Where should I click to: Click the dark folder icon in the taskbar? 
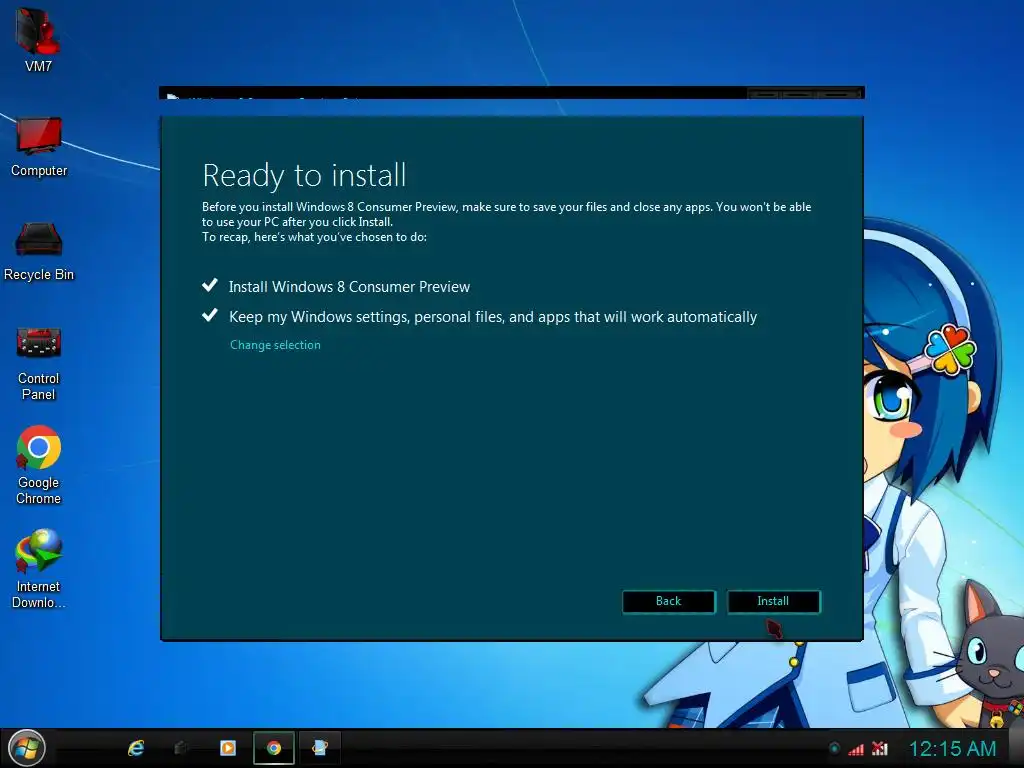coord(182,748)
